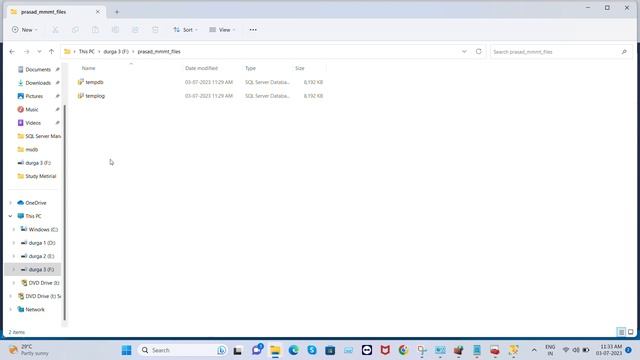This screenshot has height=360, width=640.
Task: Click the Delete trash icon
Action: [155, 30]
